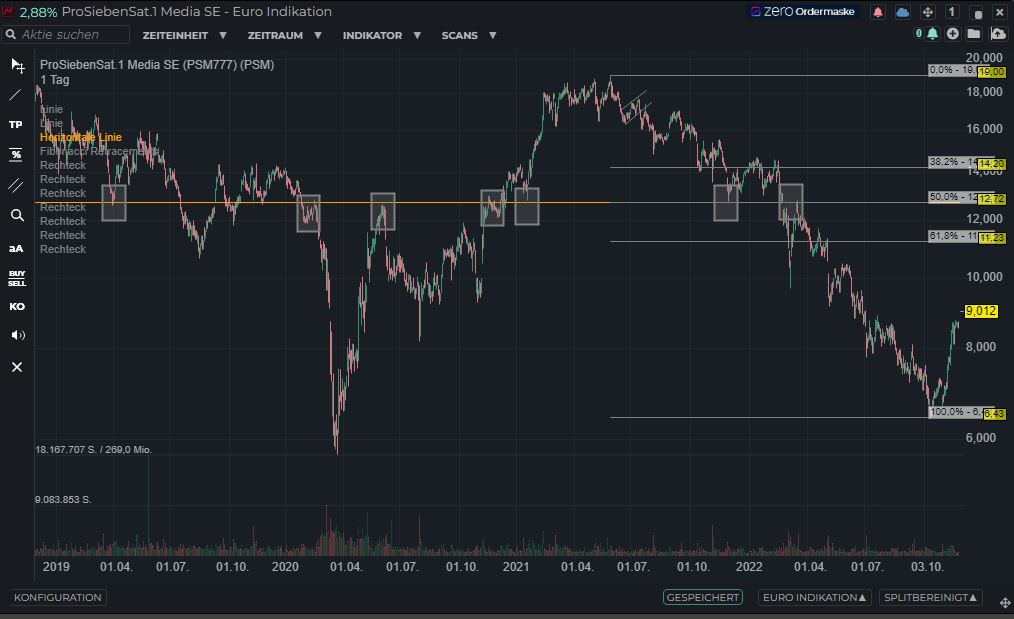Image resolution: width=1014 pixels, height=619 pixels.
Task: Open the INDIKATOR menu
Action: [x=380, y=35]
